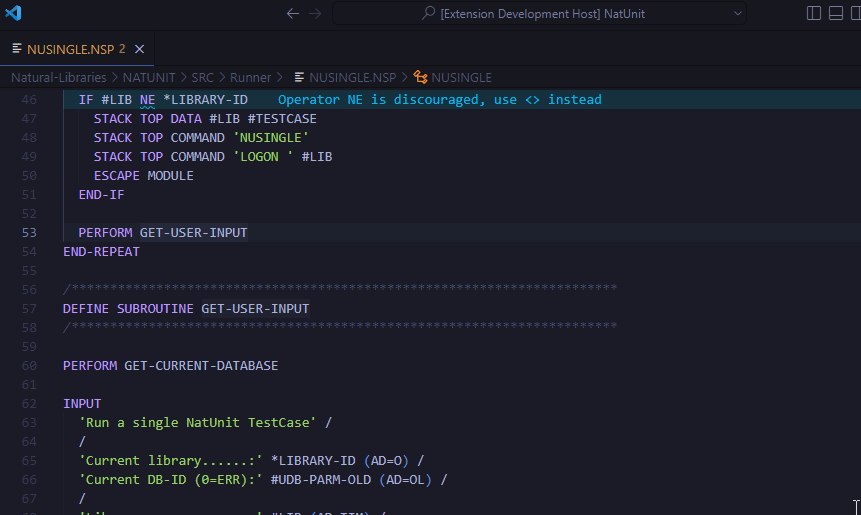Click 'NUSINGLE' string literal on line 48
The height and width of the screenshot is (515, 861).
tap(271, 138)
